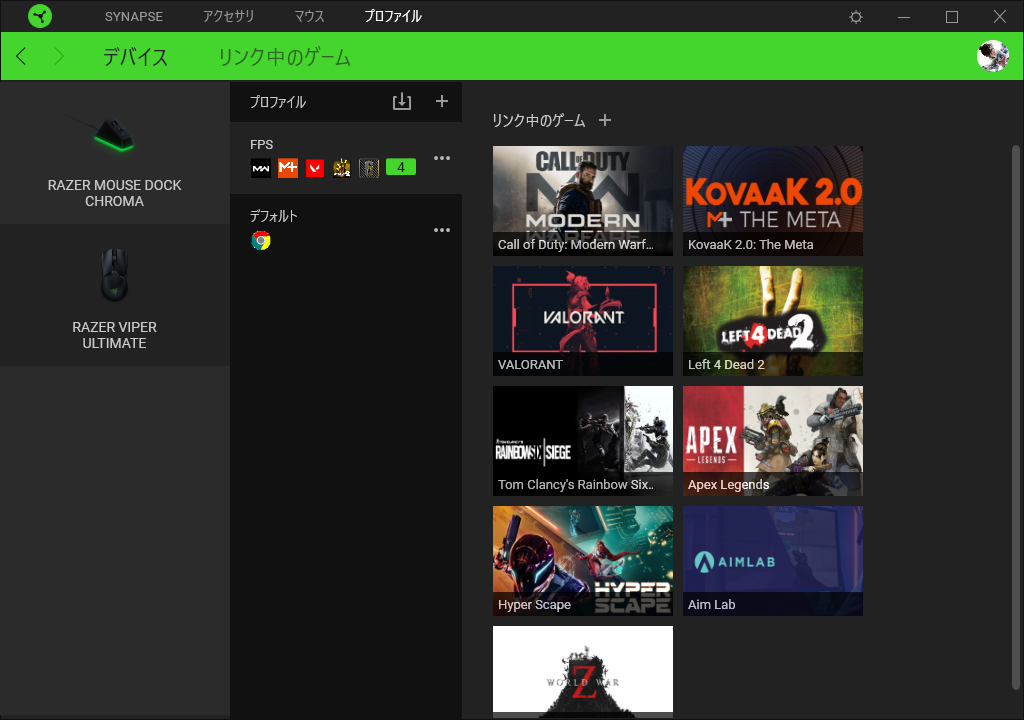The height and width of the screenshot is (720, 1024).
Task: Add a new profile with plus icon
Action: tap(441, 101)
